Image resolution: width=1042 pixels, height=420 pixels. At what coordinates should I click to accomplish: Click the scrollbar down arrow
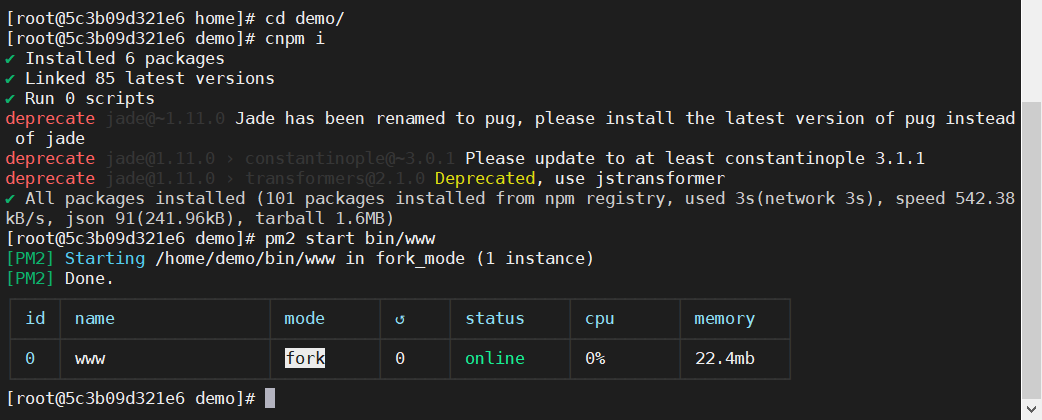pos(1031,408)
